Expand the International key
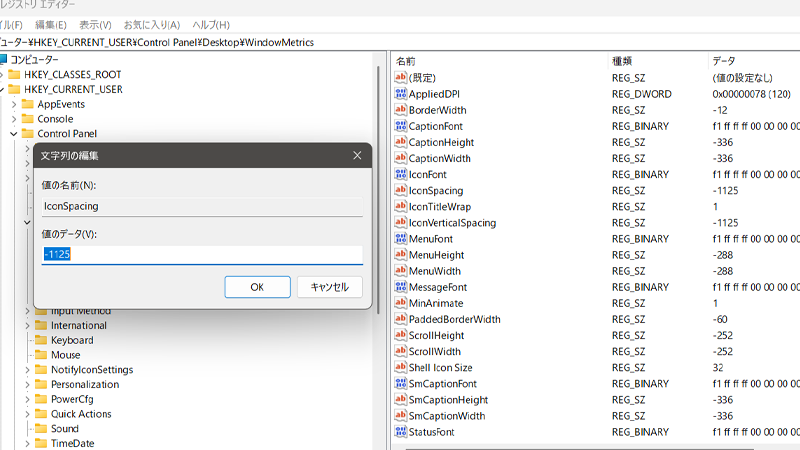Viewport: 800px width, 450px height. (x=27, y=326)
